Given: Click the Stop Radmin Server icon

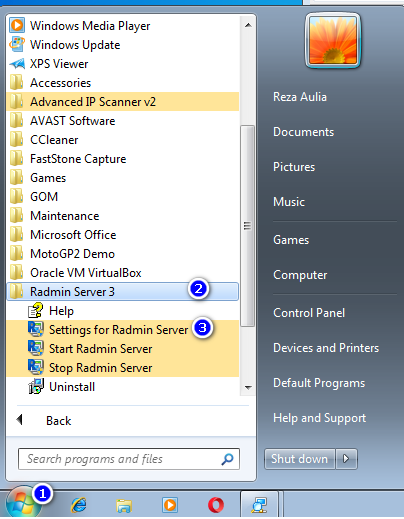Looking at the screenshot, I should pos(35,367).
